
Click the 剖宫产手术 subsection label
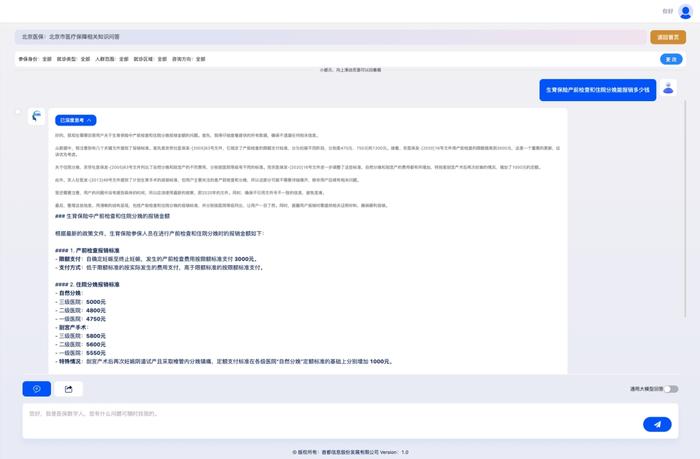tap(72, 327)
